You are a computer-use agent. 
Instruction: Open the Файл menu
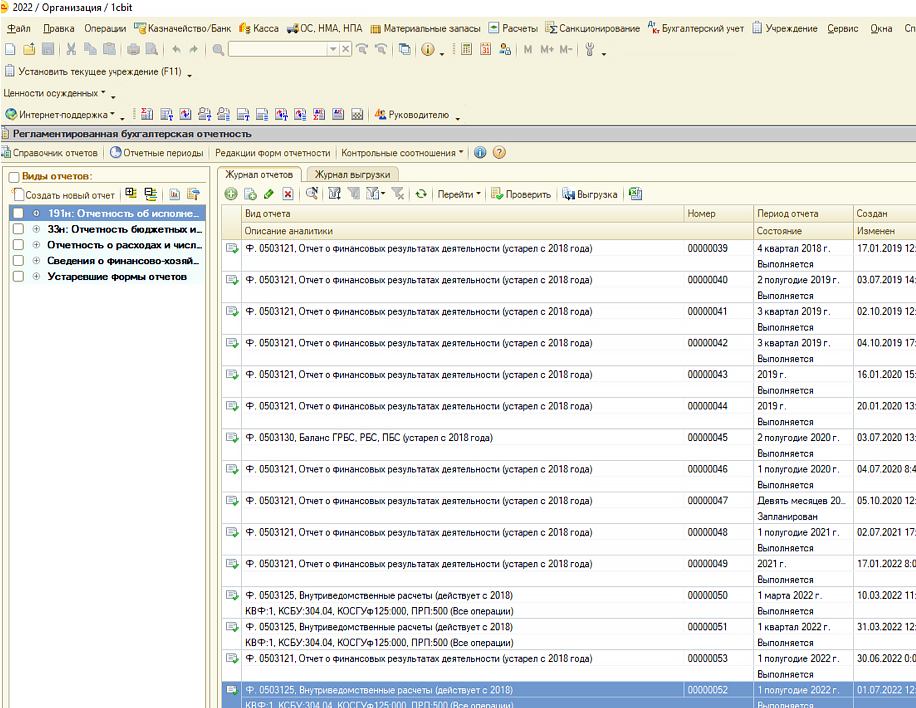(x=19, y=28)
